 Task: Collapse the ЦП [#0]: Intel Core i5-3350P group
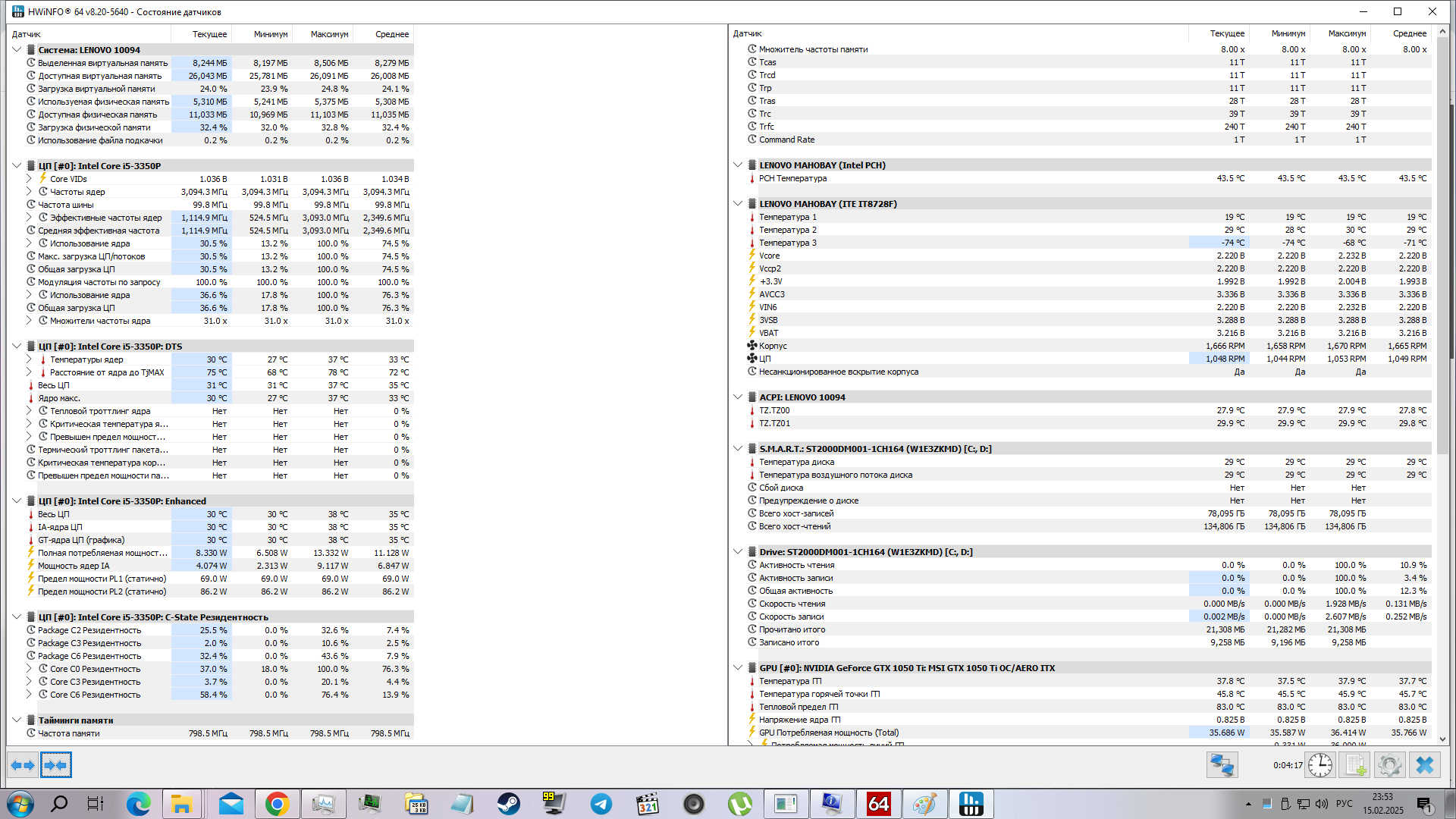(17, 166)
